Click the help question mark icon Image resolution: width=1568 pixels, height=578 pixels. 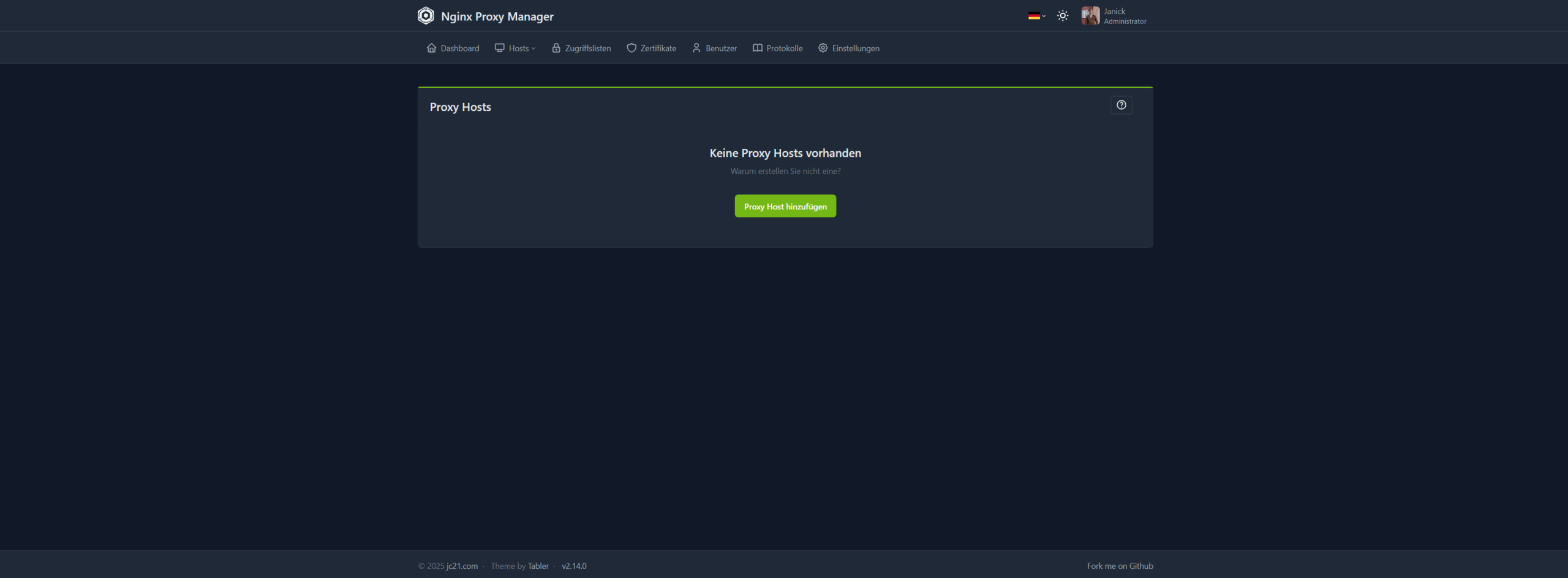pyautogui.click(x=1121, y=105)
